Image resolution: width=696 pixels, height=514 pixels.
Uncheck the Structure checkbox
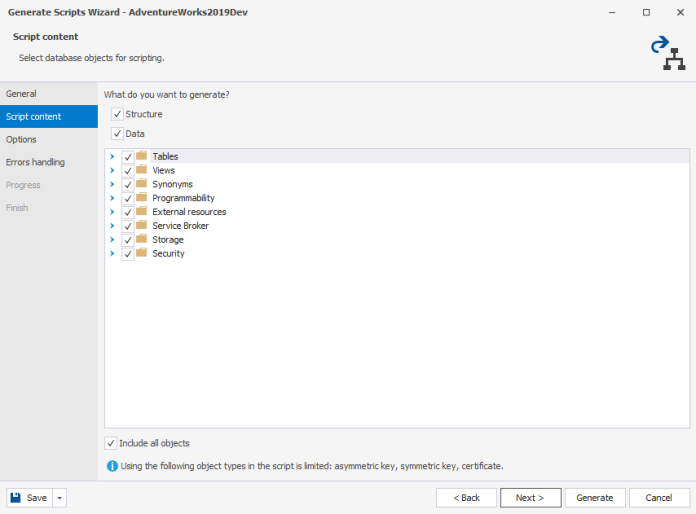tap(118, 115)
